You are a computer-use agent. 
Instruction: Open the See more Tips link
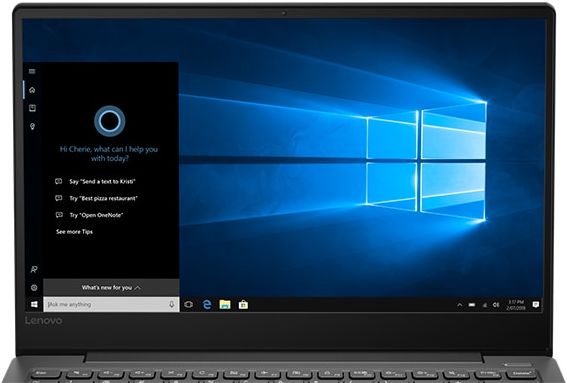(74, 231)
